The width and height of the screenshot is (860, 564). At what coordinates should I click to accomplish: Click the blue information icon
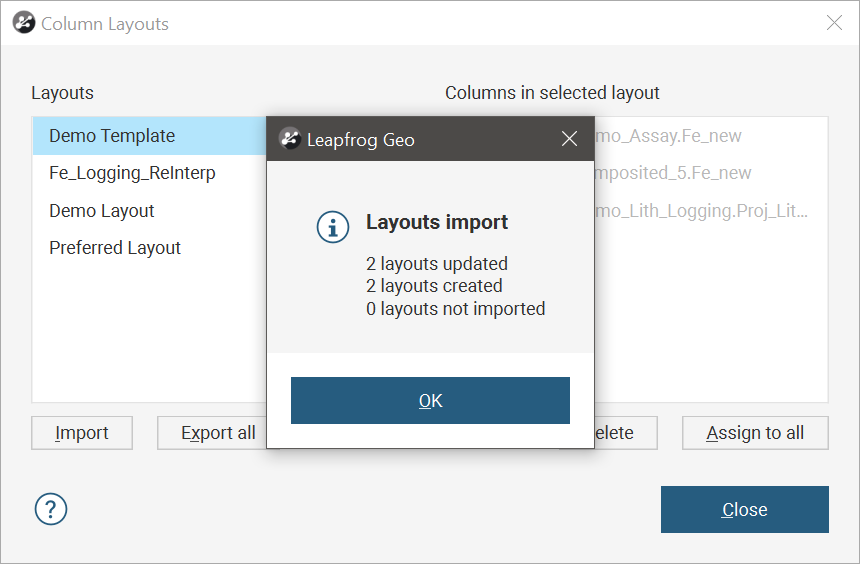click(x=332, y=227)
